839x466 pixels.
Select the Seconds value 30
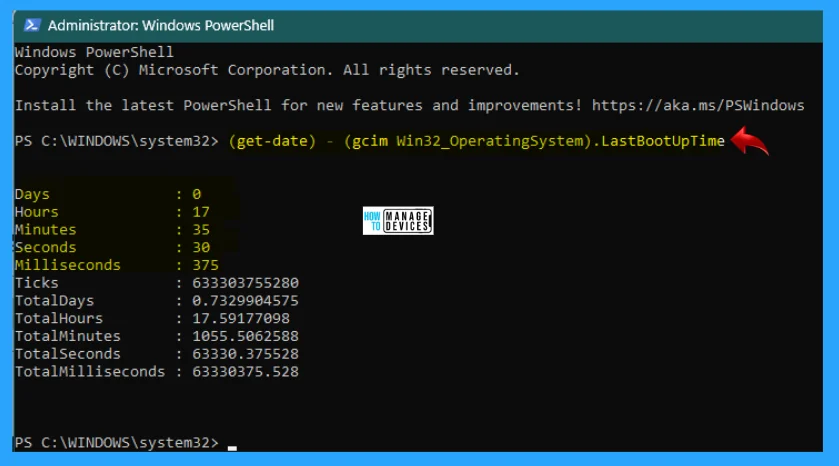click(x=201, y=247)
